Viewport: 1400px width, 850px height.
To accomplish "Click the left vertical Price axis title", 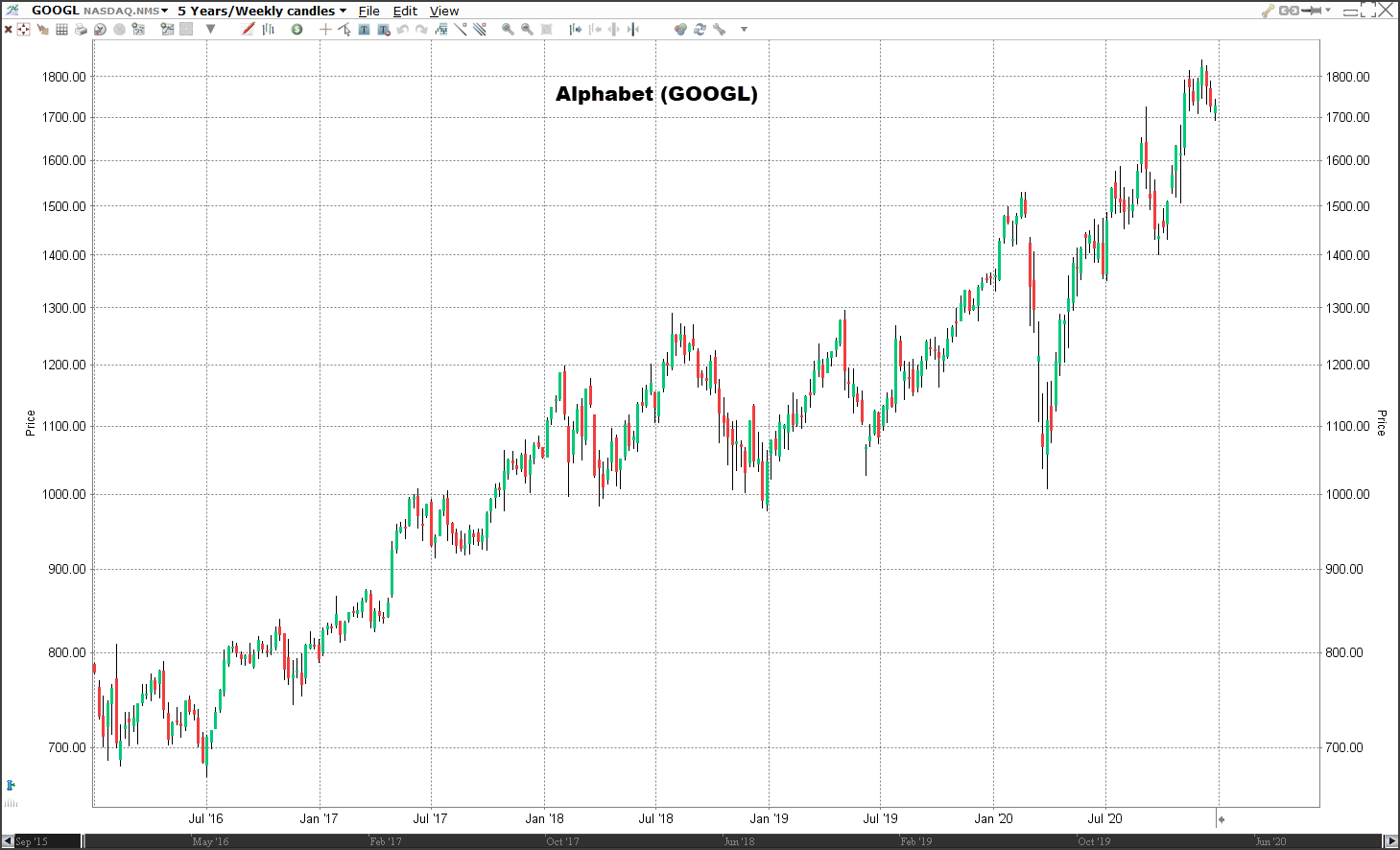I will [x=30, y=423].
